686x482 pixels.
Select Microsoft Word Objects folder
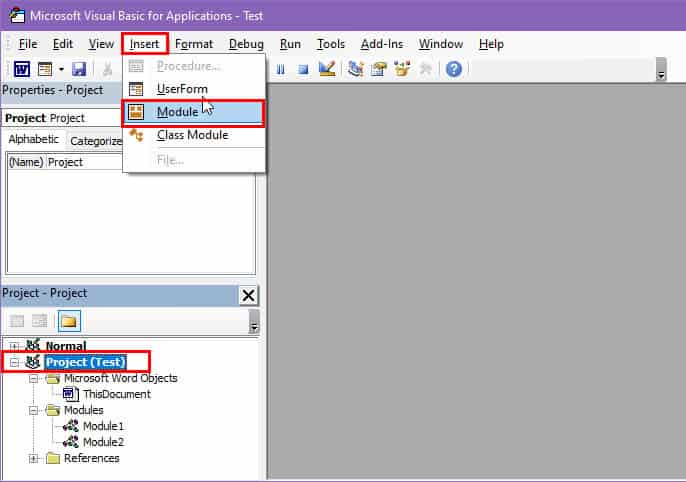pos(120,378)
